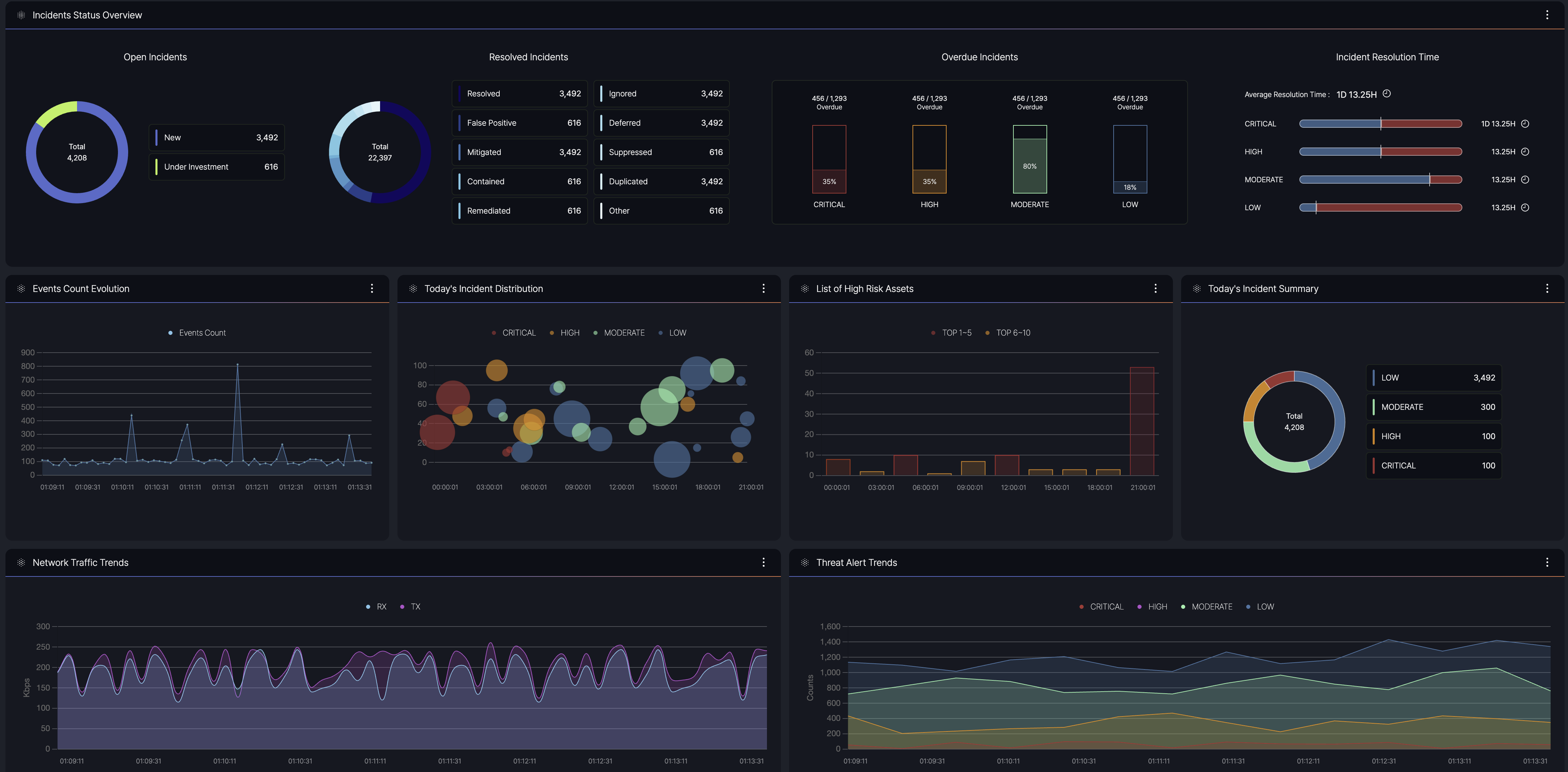Click clock icon on CRITICAL resolution row
The width and height of the screenshot is (1568, 772).
pyautogui.click(x=1525, y=123)
